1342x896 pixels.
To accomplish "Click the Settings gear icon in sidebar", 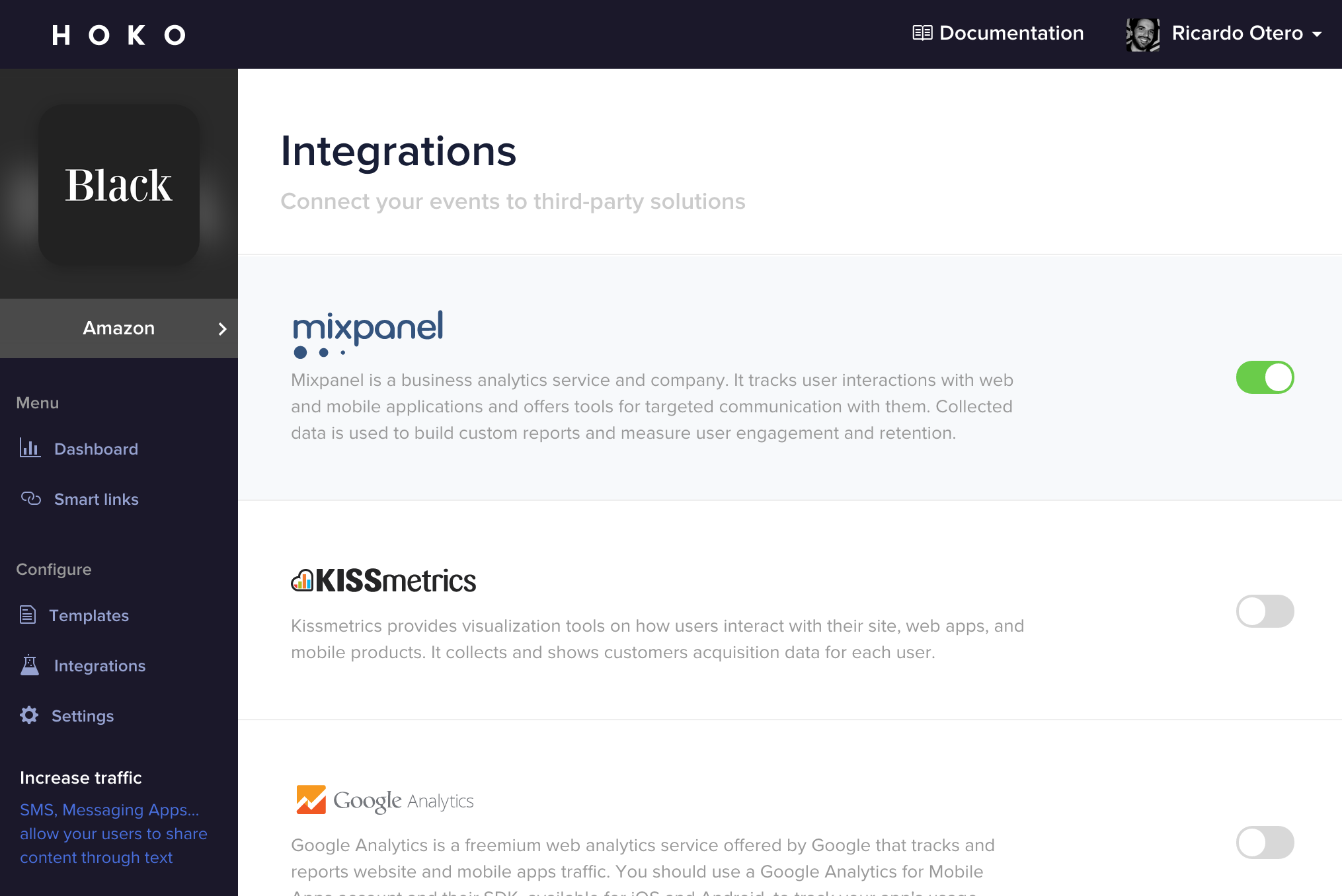I will pyautogui.click(x=30, y=715).
